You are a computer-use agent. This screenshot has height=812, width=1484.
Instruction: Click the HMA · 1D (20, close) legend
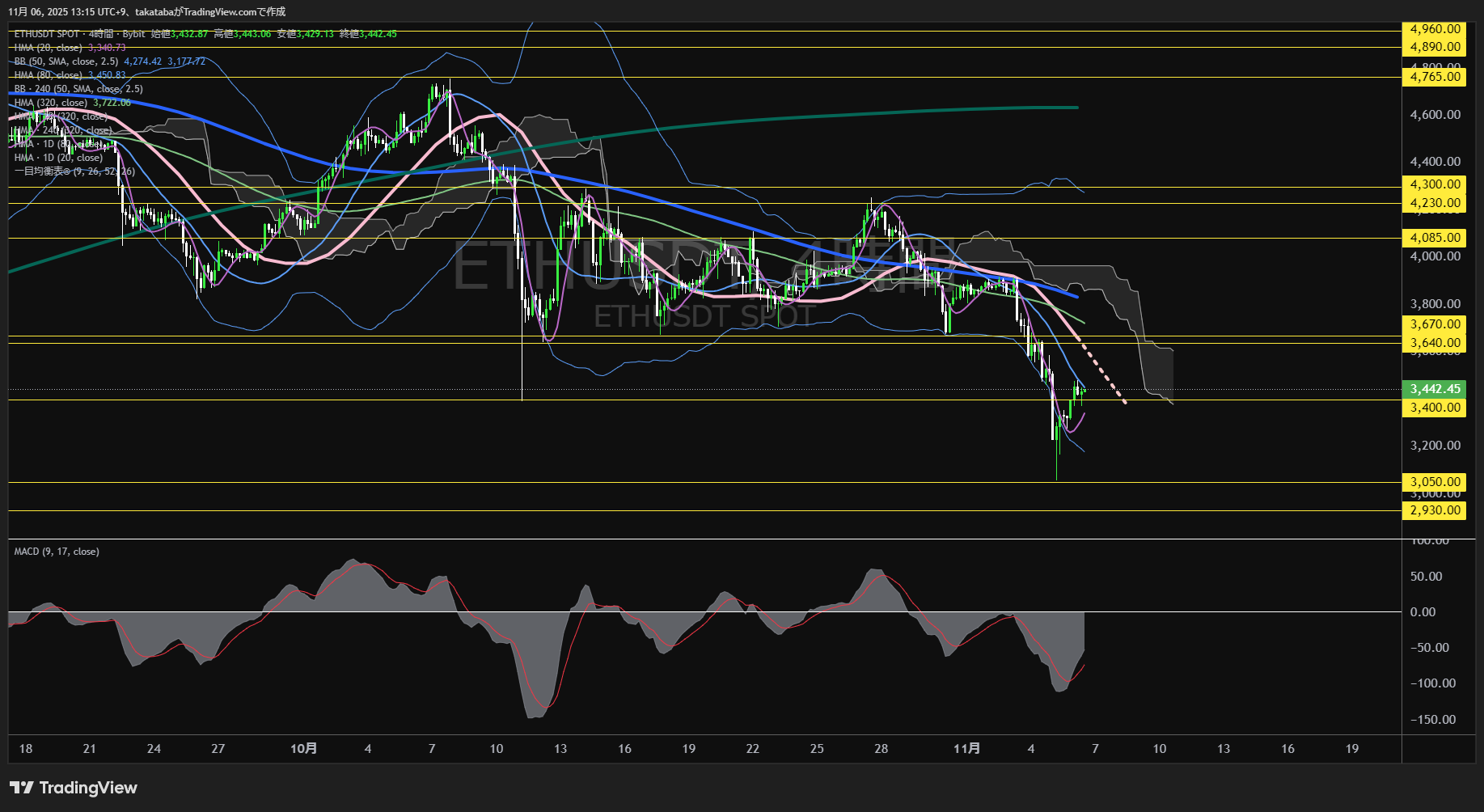[58, 158]
